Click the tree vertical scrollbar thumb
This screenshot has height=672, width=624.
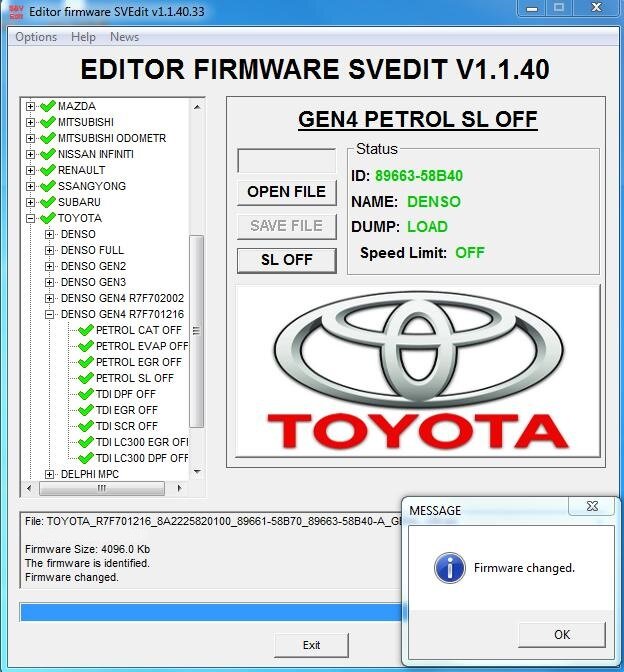coord(197,331)
